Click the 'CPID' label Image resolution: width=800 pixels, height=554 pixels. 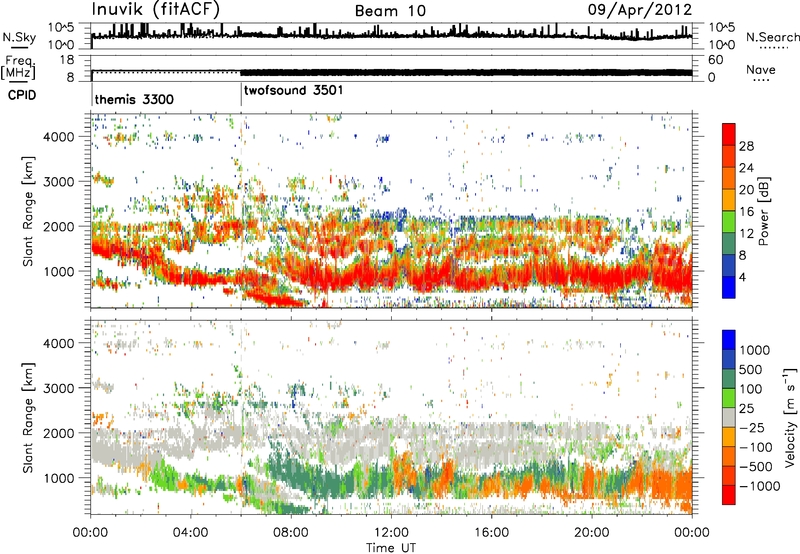22,95
